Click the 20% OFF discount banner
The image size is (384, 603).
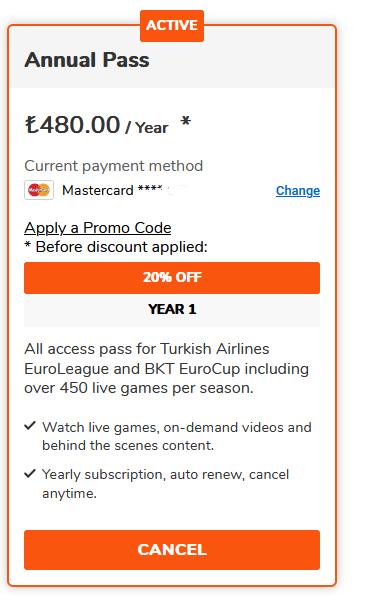[x=172, y=278]
